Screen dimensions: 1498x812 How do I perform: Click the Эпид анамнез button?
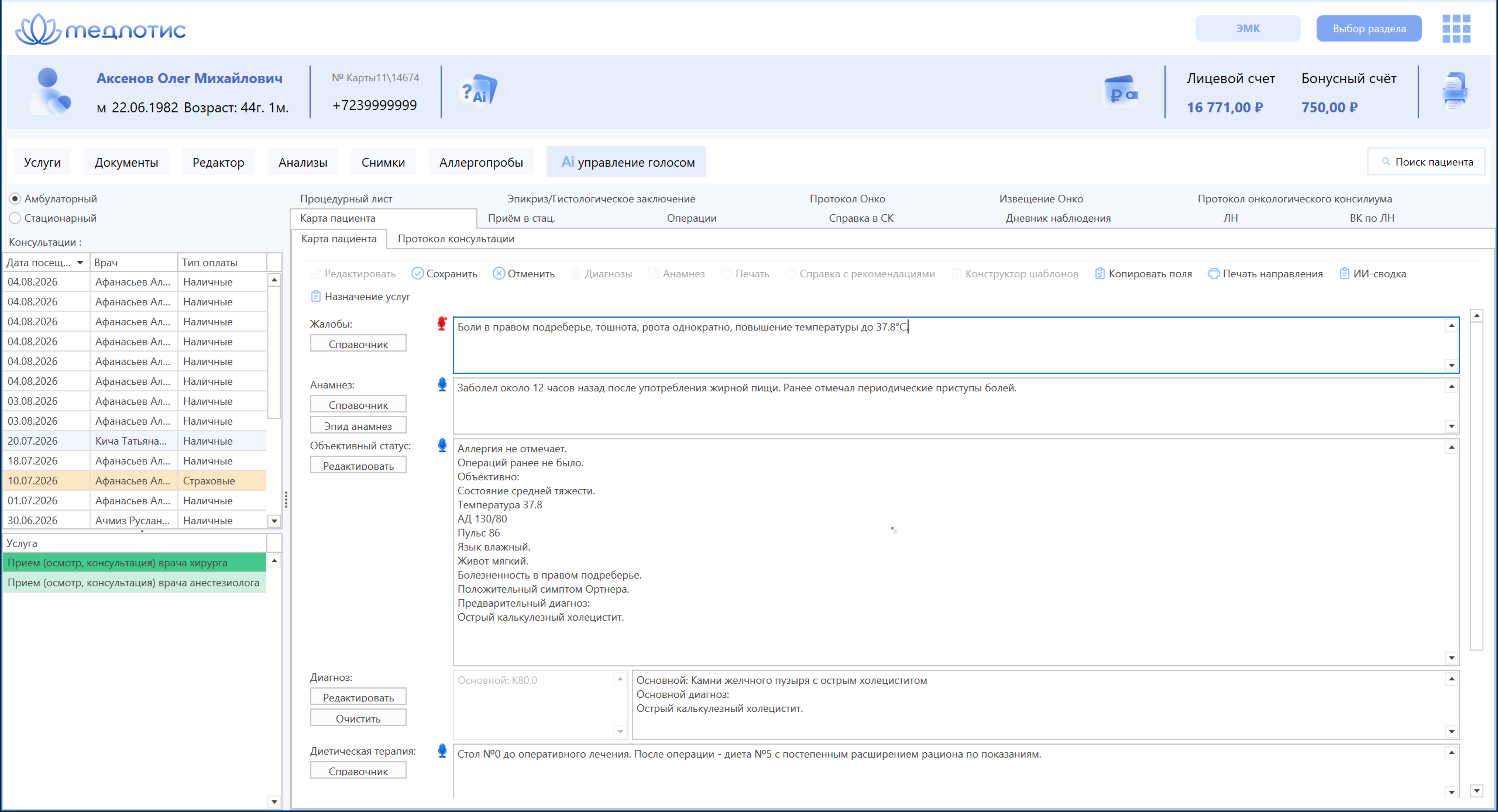click(358, 426)
